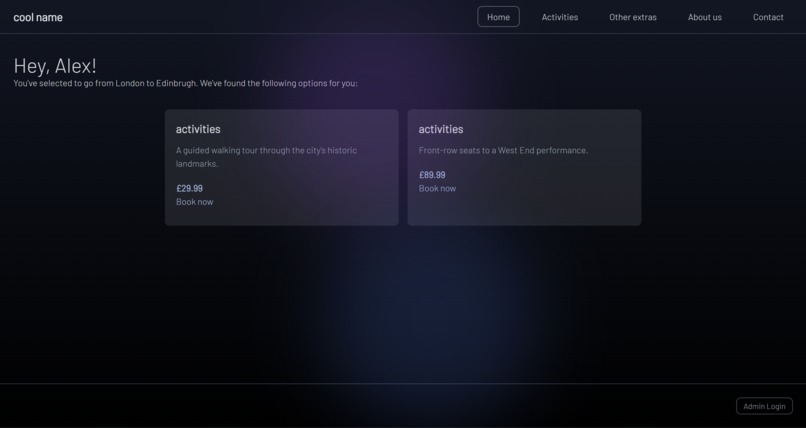Book now for the £89.99 West End seats
The image size is (806, 428).
click(x=437, y=189)
